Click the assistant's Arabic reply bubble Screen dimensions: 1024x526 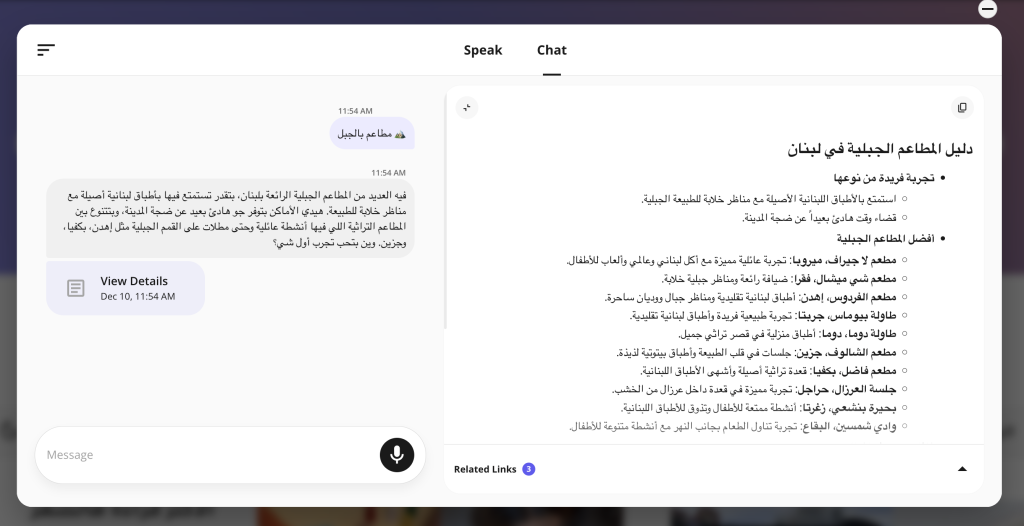click(x=230, y=219)
